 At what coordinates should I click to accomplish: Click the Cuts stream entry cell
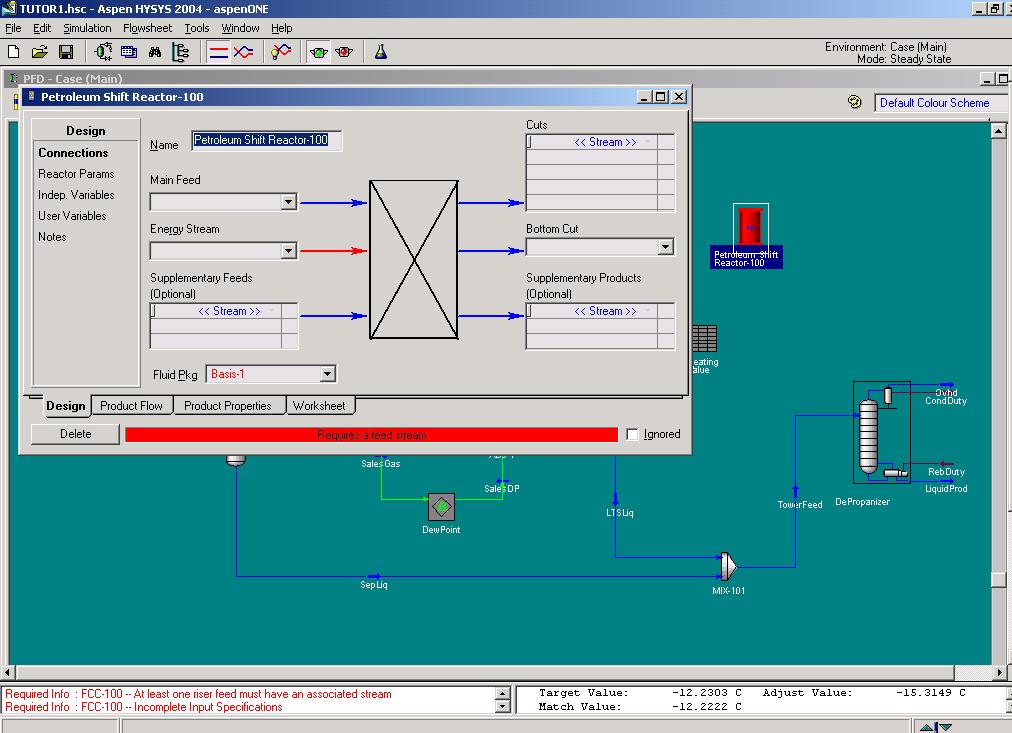592,142
